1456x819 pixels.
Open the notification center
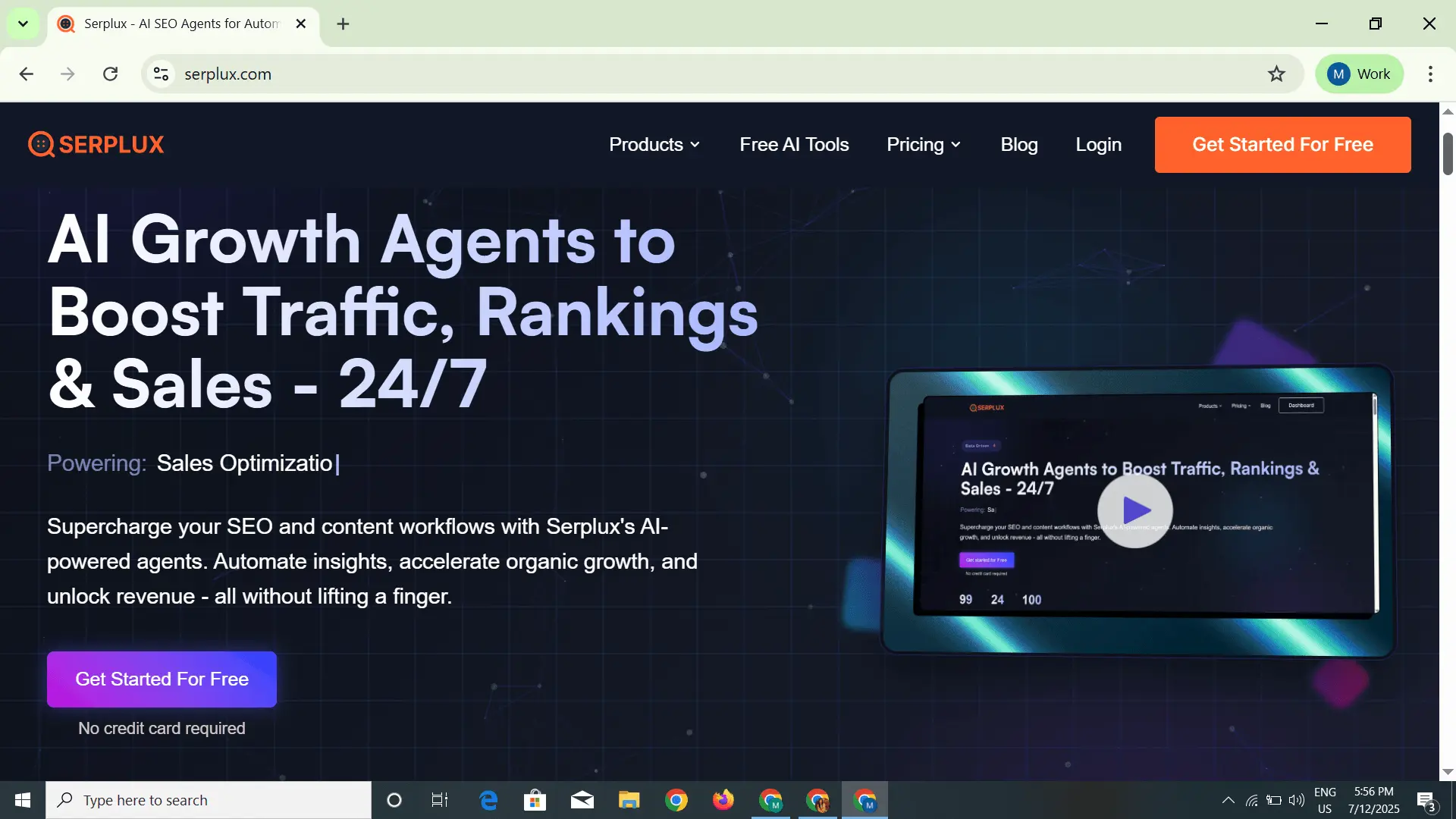point(1426,800)
